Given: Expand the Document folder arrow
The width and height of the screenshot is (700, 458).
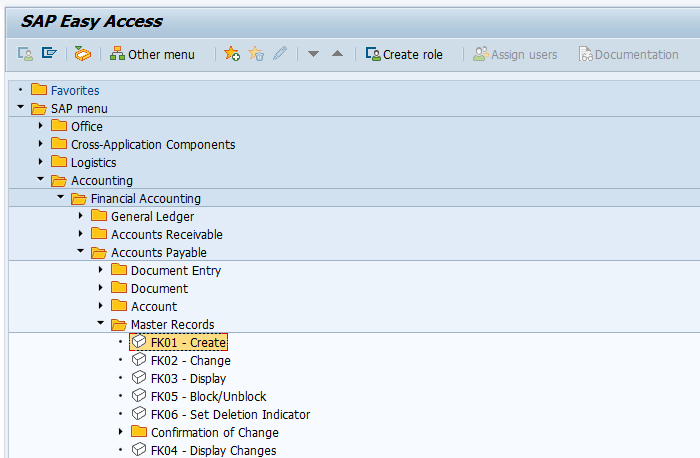Looking at the screenshot, I should 100,287.
